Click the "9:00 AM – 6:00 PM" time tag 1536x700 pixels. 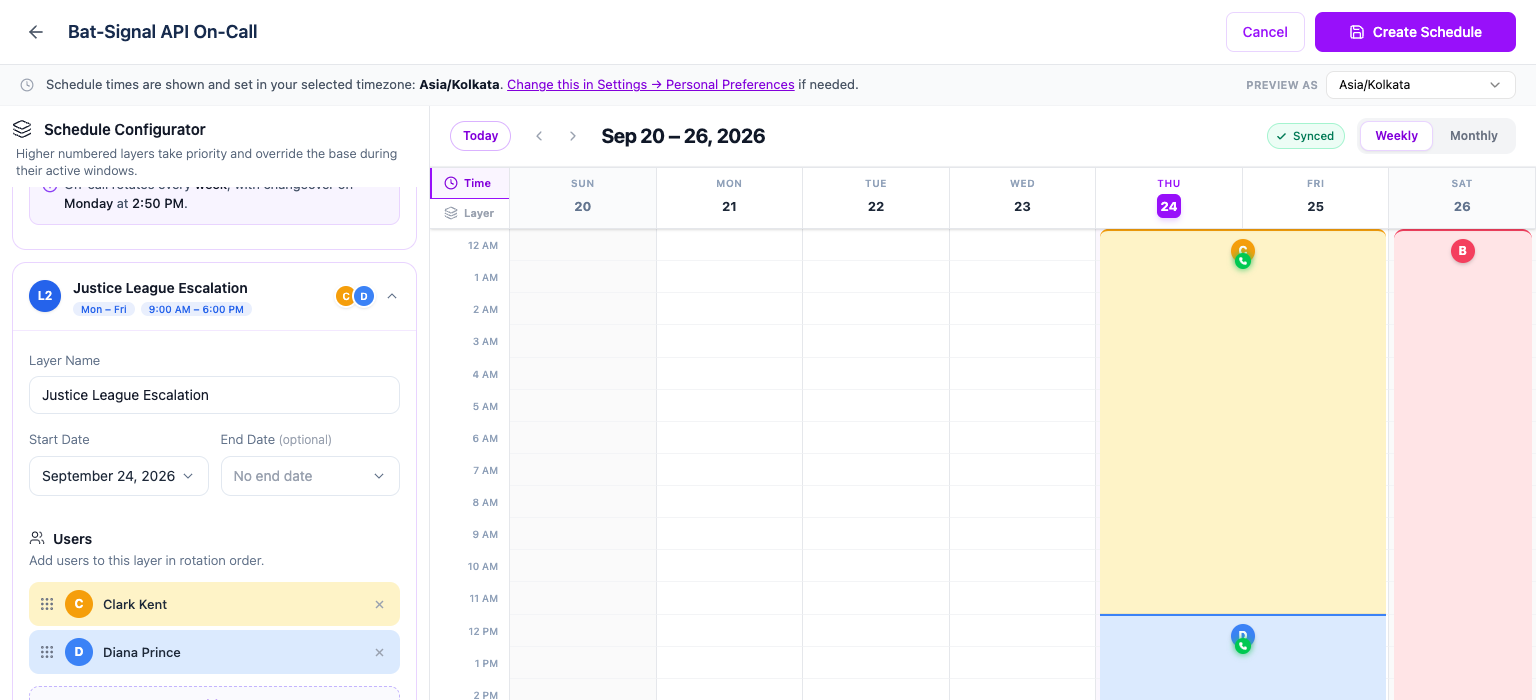[196, 309]
